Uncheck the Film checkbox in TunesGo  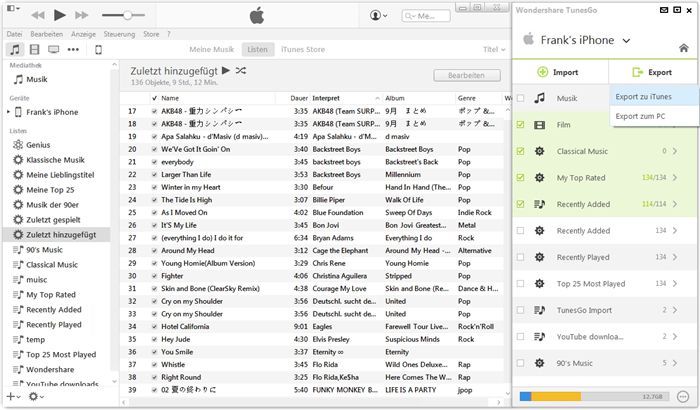pyautogui.click(x=521, y=125)
